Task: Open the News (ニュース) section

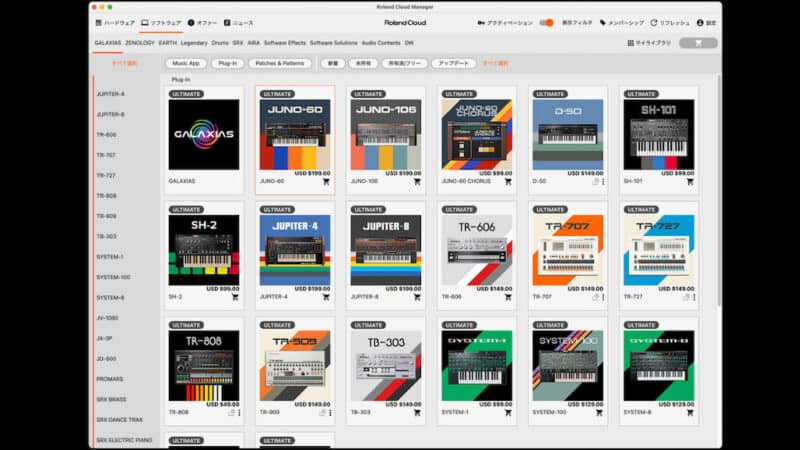Action: pos(239,23)
